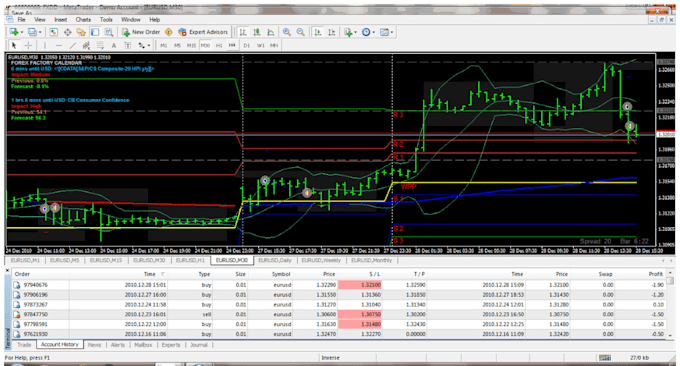Viewport: 680px width, 366px height.
Task: Expand the Periods dropdown arrow
Action: point(373,33)
